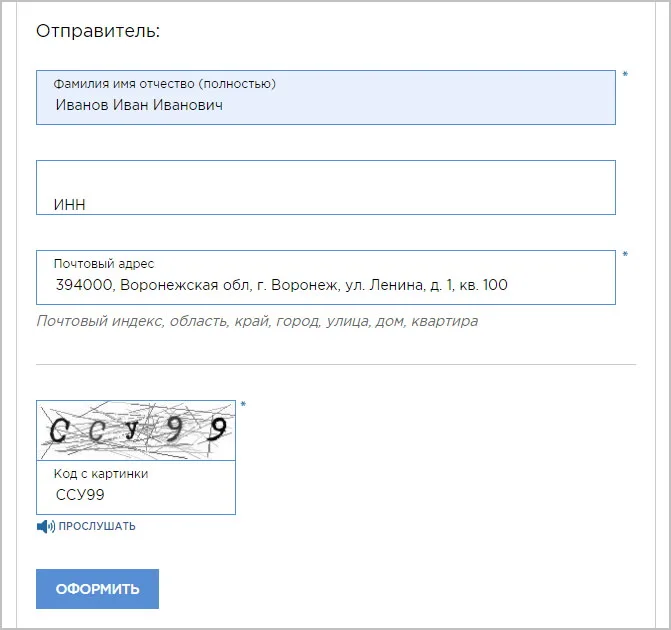
Task: Click the asterisk beside the name field
Action: 625,74
